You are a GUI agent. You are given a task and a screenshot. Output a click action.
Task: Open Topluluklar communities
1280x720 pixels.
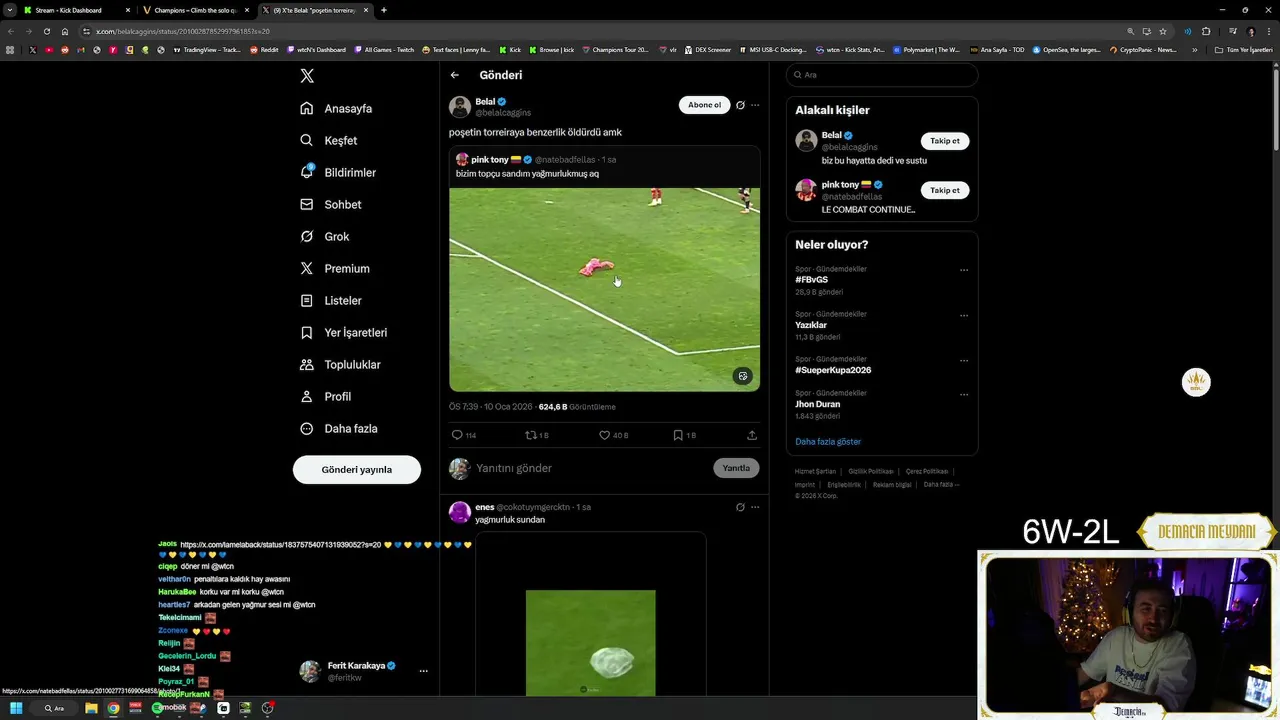[x=340, y=364]
